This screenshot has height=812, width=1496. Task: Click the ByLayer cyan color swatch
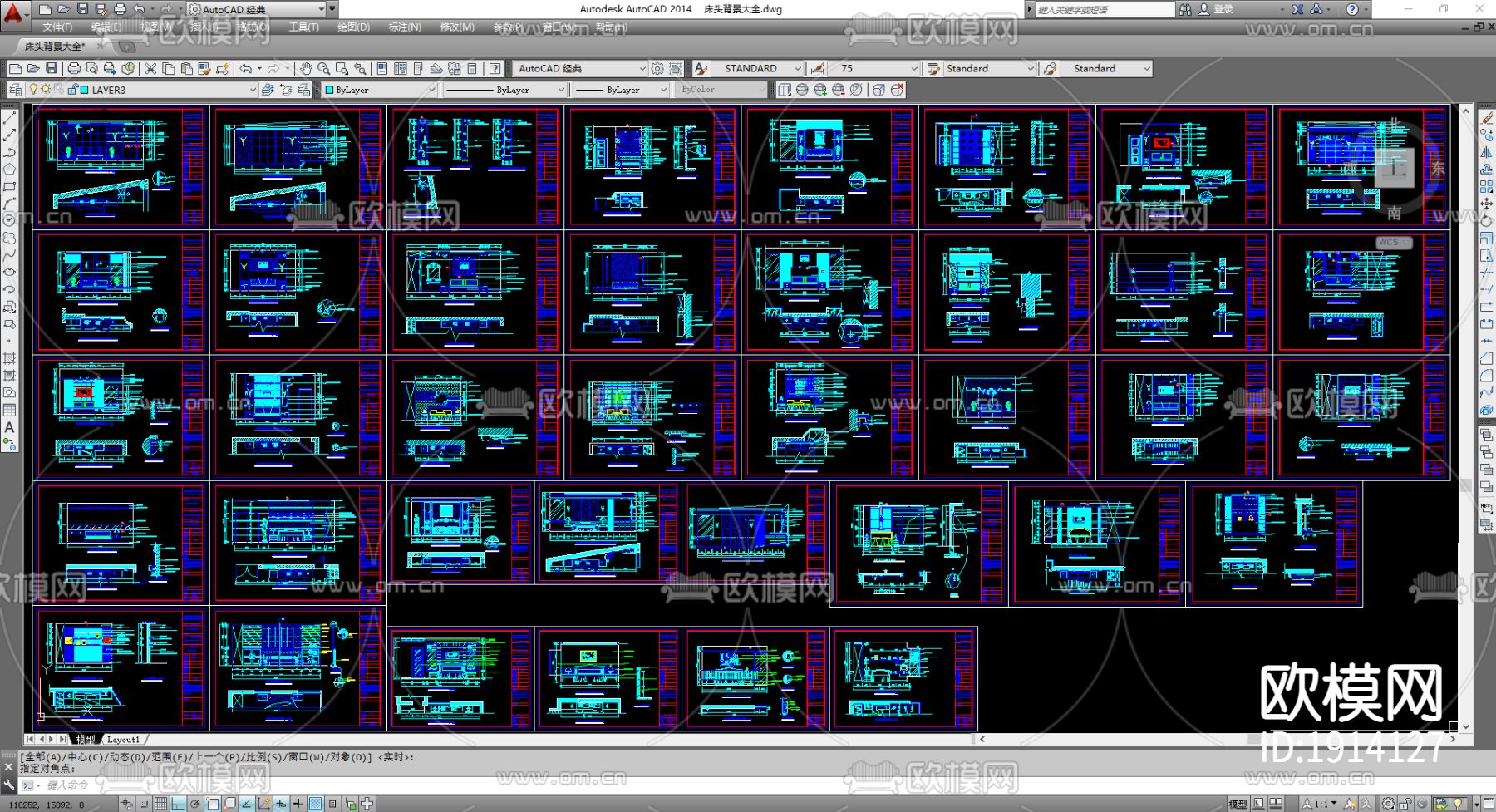click(x=329, y=90)
